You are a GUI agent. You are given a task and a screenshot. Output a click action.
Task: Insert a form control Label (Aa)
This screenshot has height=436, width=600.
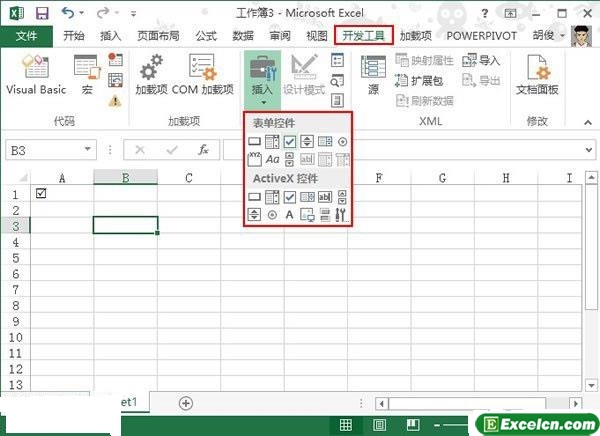click(x=272, y=159)
